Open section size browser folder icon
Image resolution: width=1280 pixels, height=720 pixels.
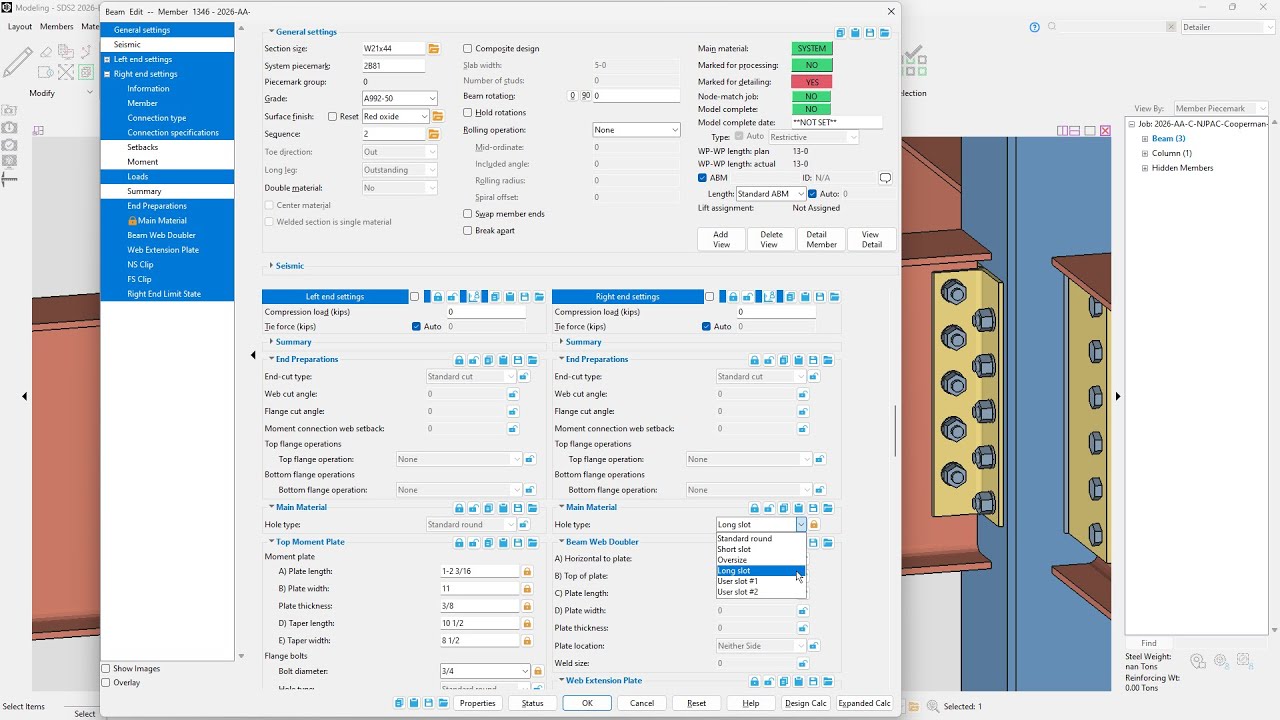pos(434,48)
